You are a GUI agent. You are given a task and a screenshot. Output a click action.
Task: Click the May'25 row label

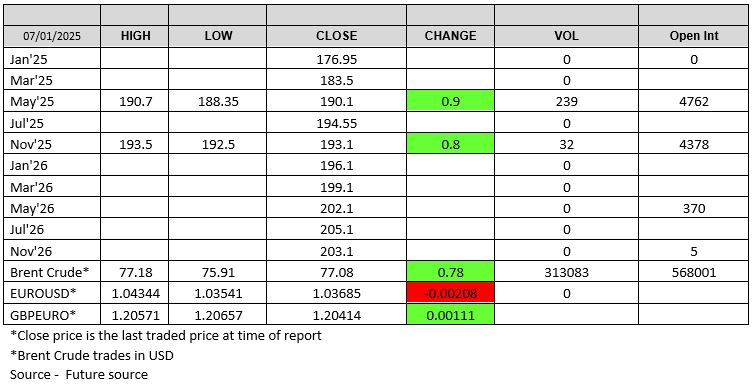click(32, 102)
